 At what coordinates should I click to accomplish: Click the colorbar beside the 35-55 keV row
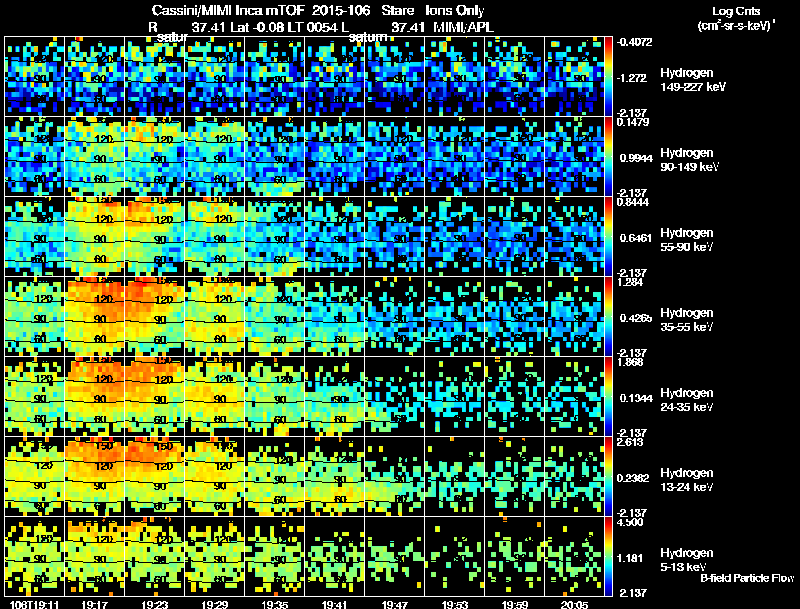coord(608,317)
